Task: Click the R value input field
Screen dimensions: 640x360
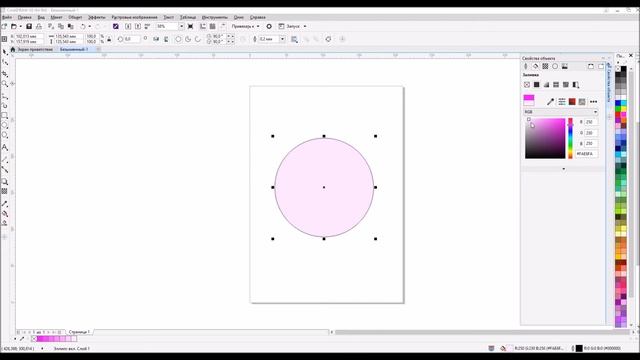Action: (x=591, y=122)
